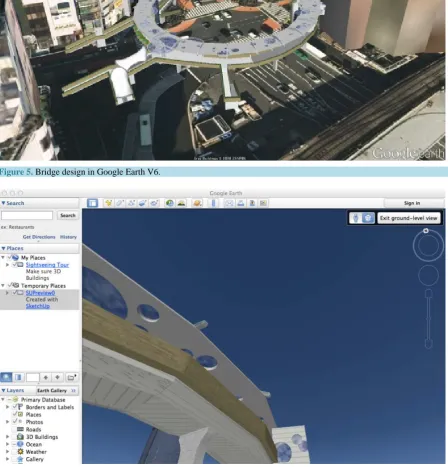Click the Email envelope toolbar icon

pyautogui.click(x=229, y=203)
